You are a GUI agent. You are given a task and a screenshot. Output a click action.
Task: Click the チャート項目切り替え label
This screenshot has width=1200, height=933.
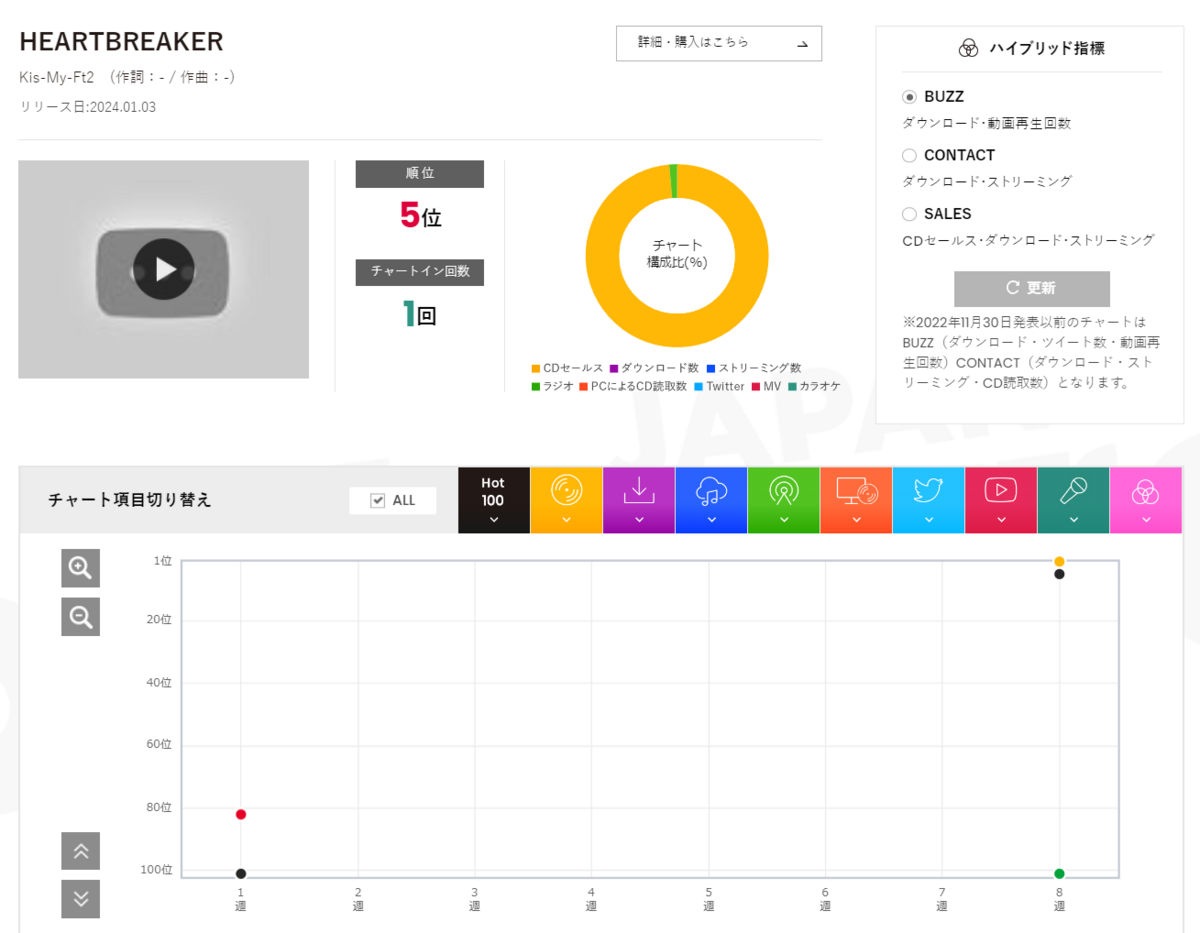tap(130, 500)
